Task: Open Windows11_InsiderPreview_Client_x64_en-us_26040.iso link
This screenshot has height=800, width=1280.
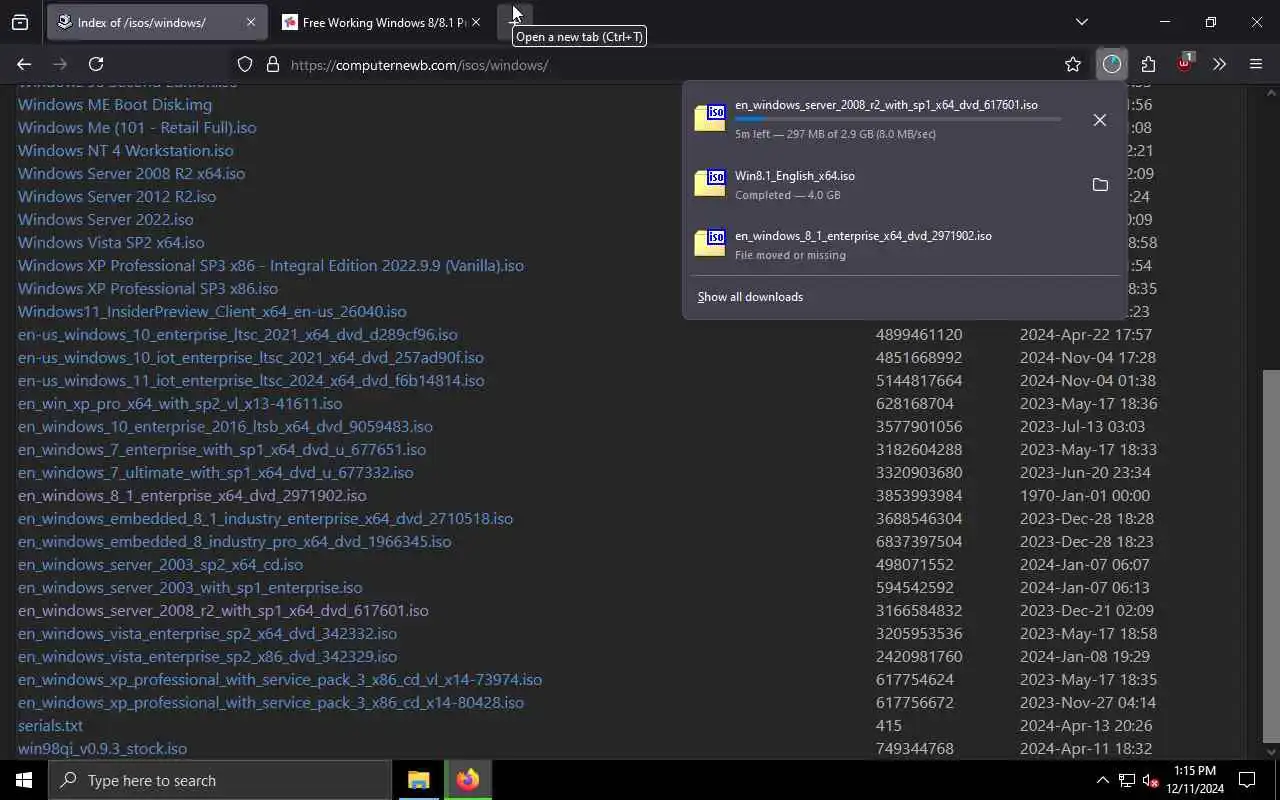Action: coord(212,311)
